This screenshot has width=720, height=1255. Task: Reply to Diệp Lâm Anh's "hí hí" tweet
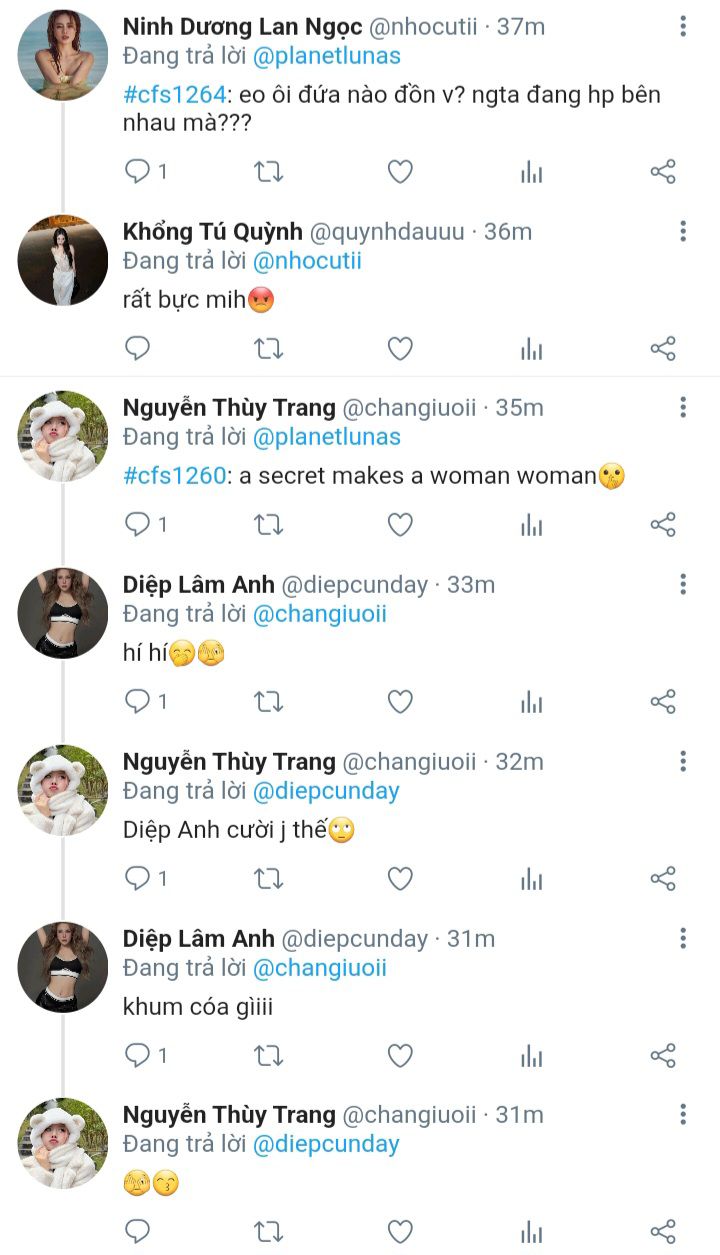[x=137, y=702]
